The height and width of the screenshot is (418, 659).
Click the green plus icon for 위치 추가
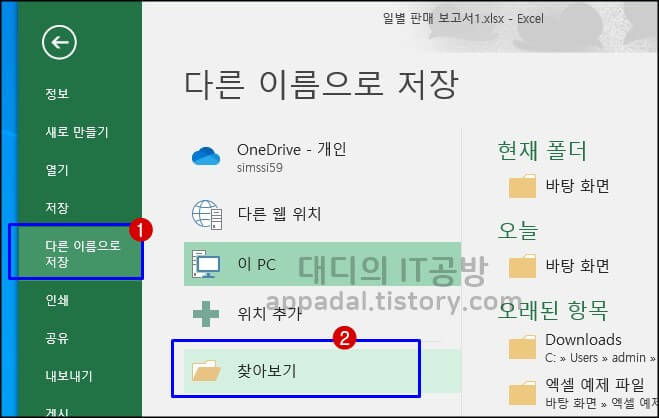click(x=206, y=313)
